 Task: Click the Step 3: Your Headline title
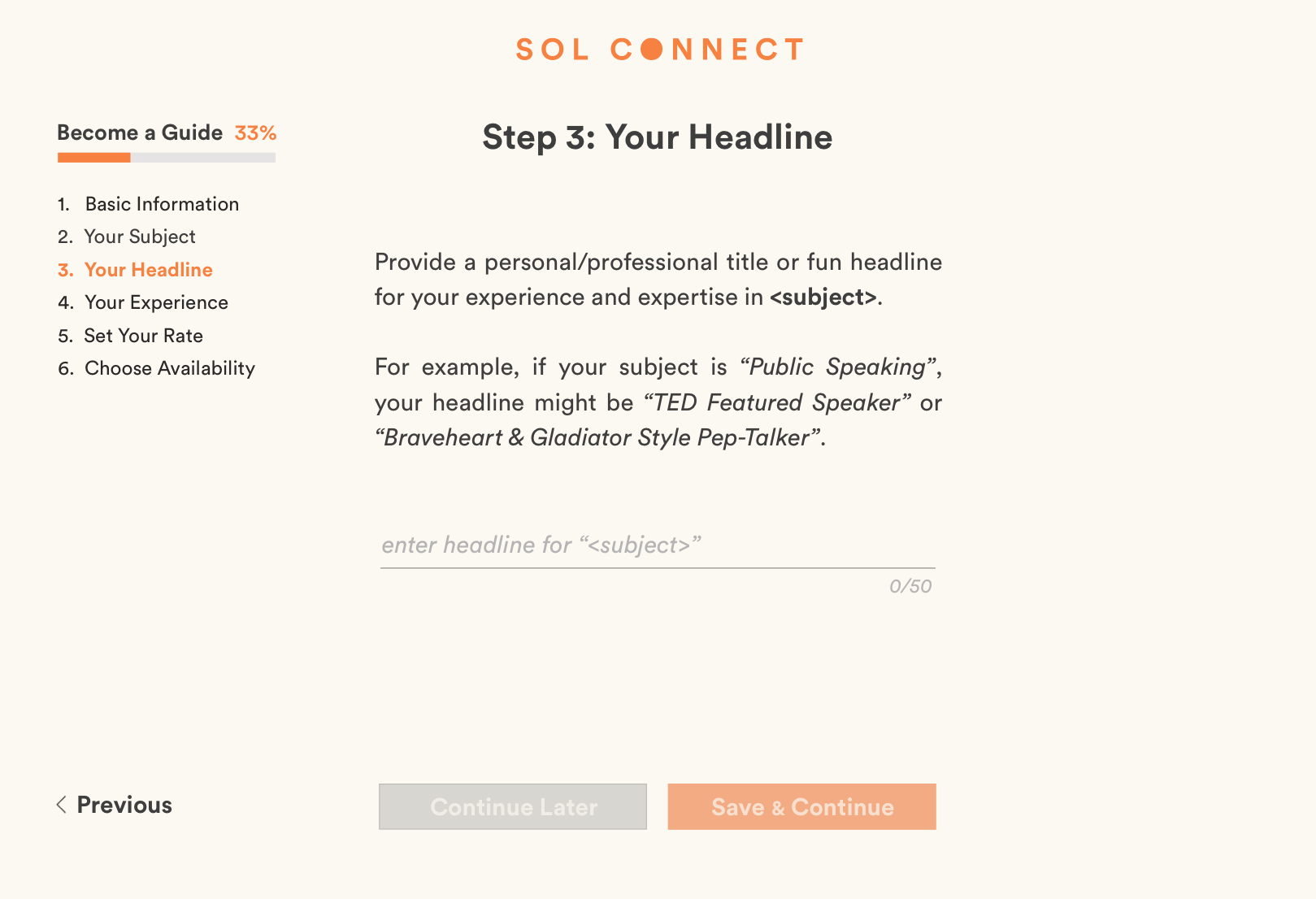pos(657,137)
